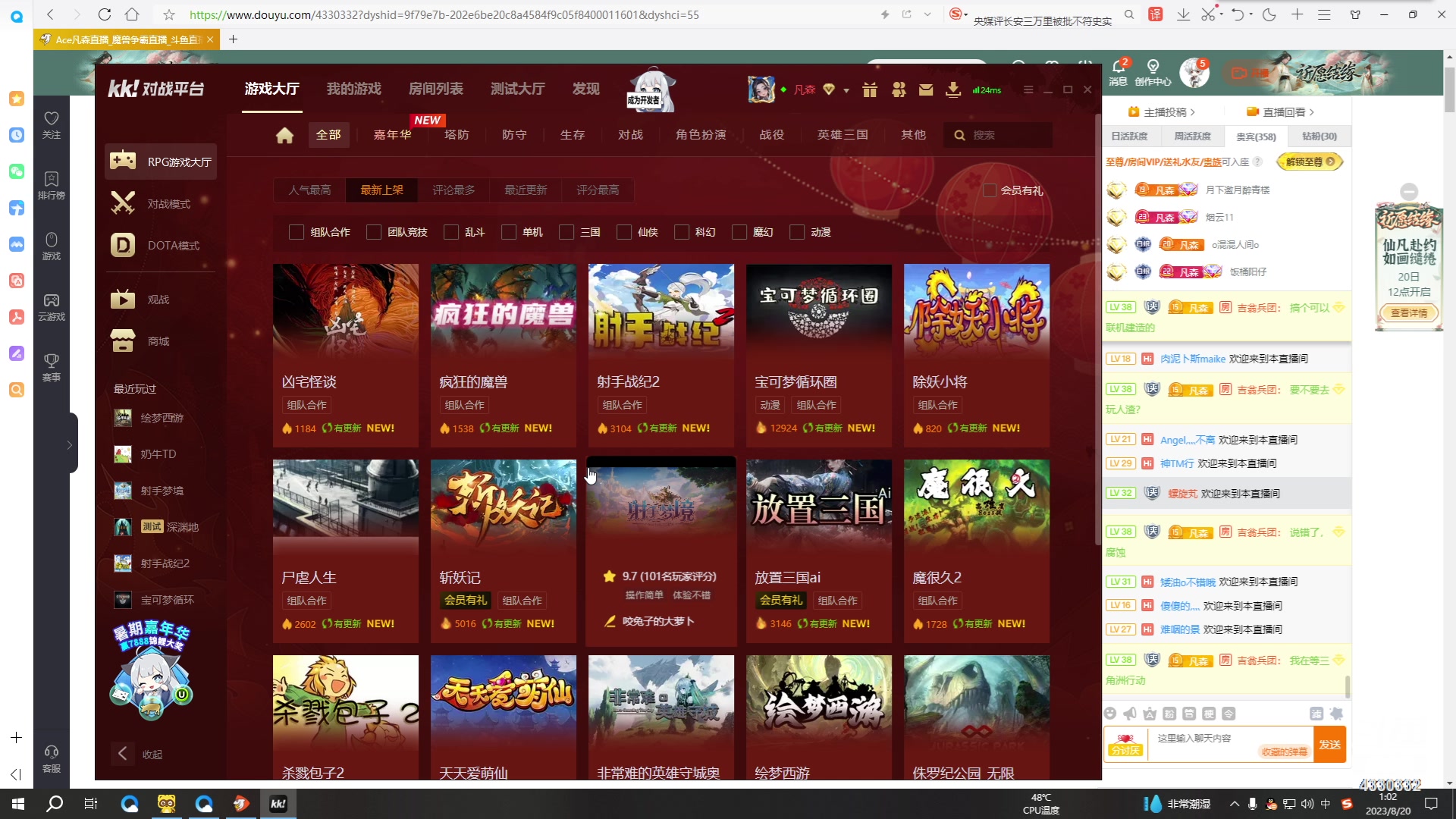Image resolution: width=1456 pixels, height=819 pixels.
Task: Click 查看详情 on the promo banner
Action: pyautogui.click(x=1409, y=312)
